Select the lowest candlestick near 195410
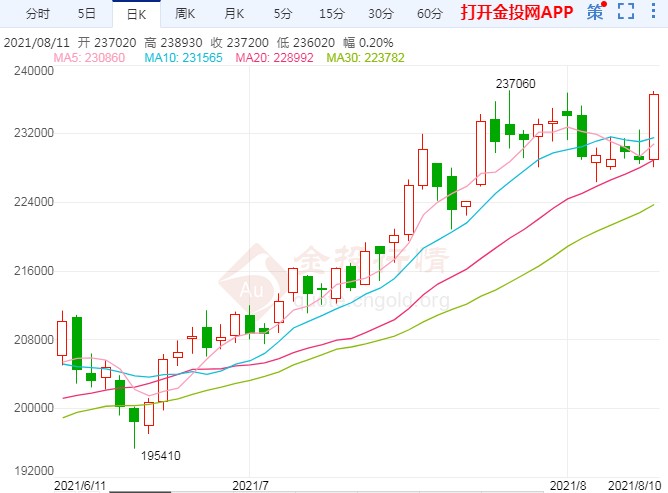Viewport: 668px width, 493px height. click(x=134, y=415)
